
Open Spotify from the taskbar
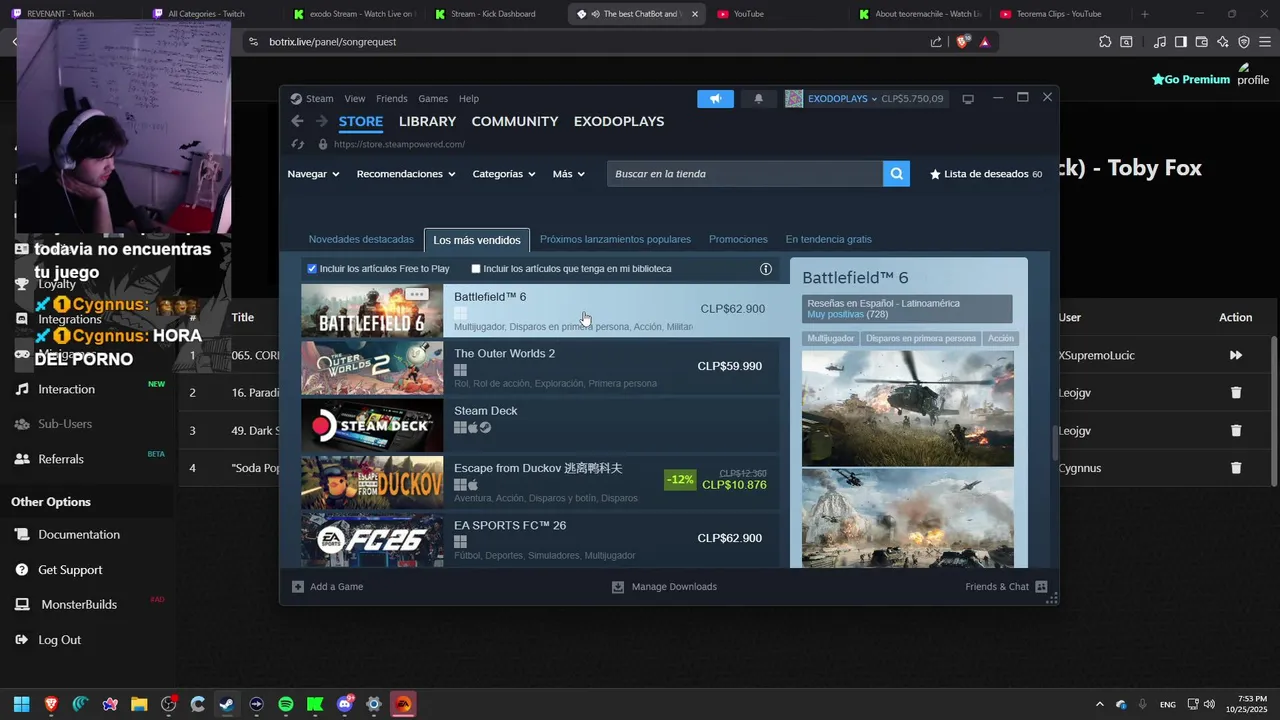pyautogui.click(x=286, y=704)
